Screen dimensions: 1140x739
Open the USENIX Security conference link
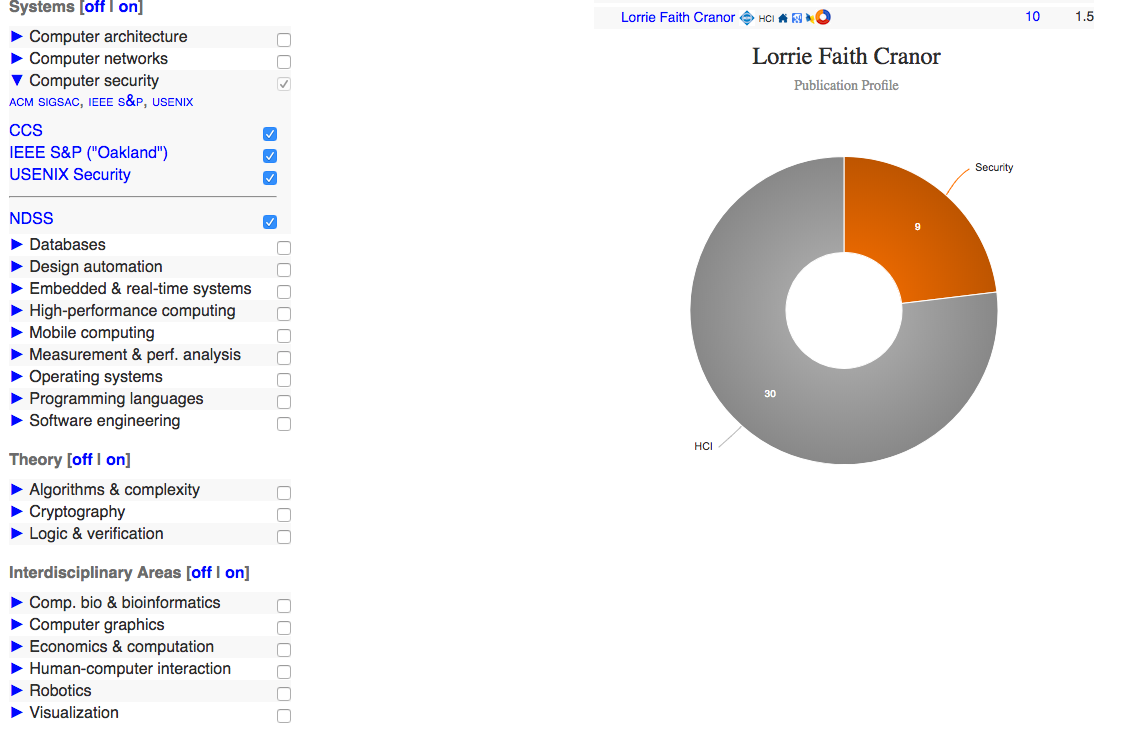(x=69, y=174)
